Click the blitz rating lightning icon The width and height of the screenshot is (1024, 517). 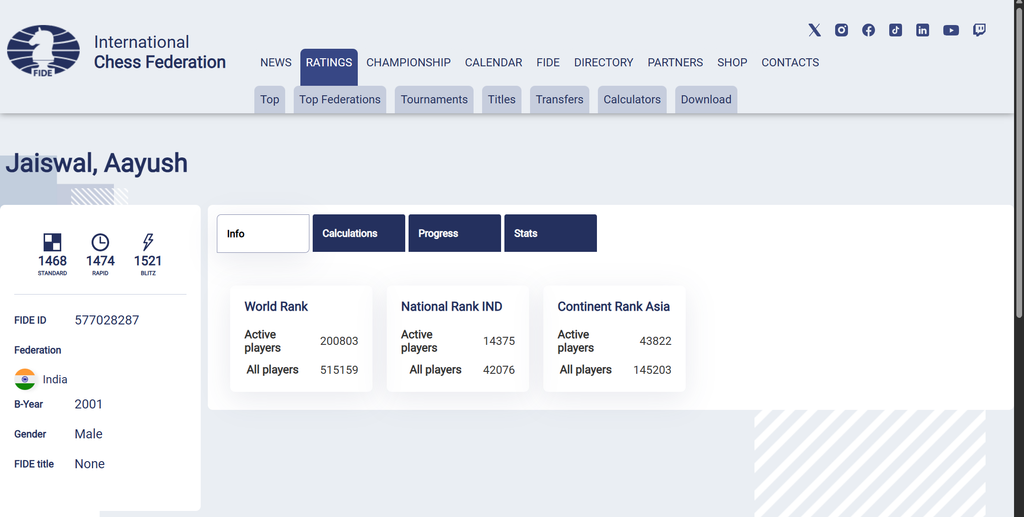148,242
